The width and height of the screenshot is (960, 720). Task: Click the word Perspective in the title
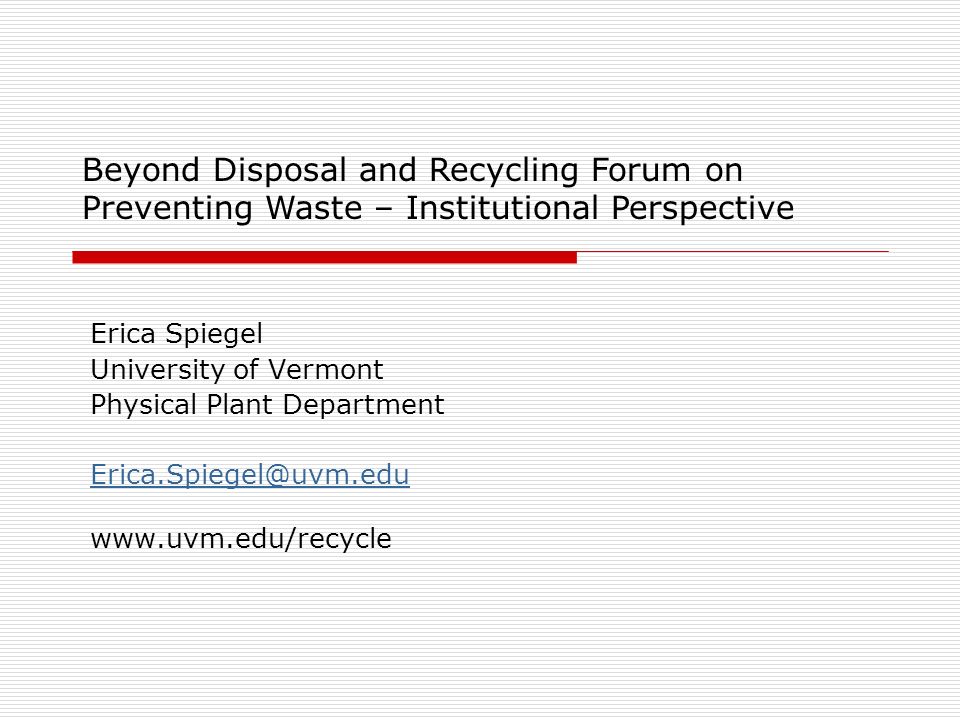click(x=703, y=209)
